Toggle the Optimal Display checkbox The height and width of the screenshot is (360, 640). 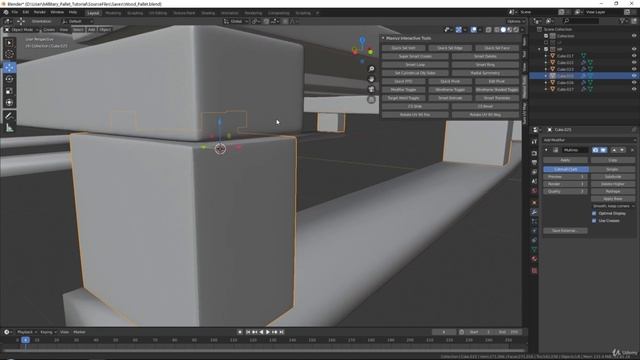[x=594, y=213]
